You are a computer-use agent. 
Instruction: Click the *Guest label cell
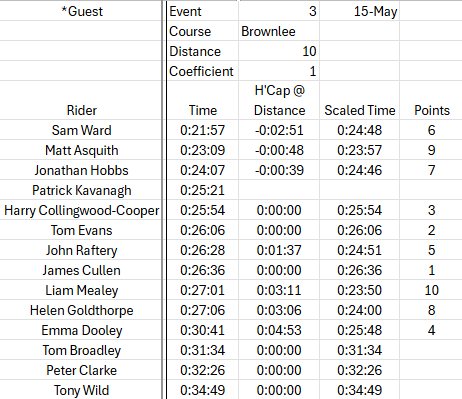point(81,11)
